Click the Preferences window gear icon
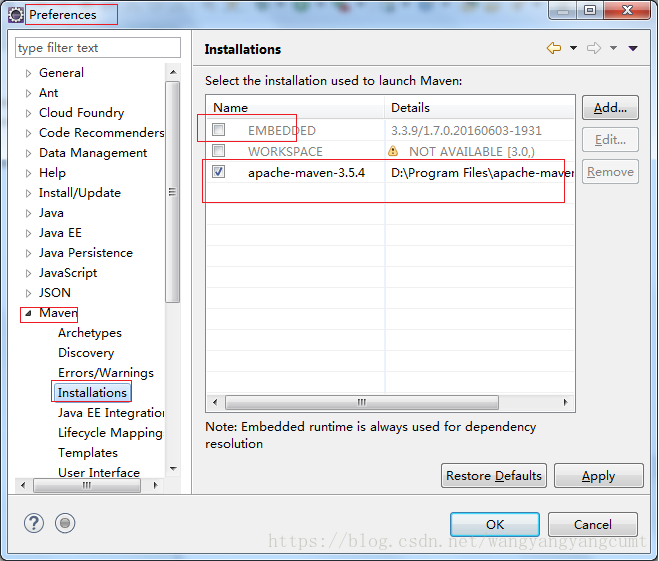 16,15
